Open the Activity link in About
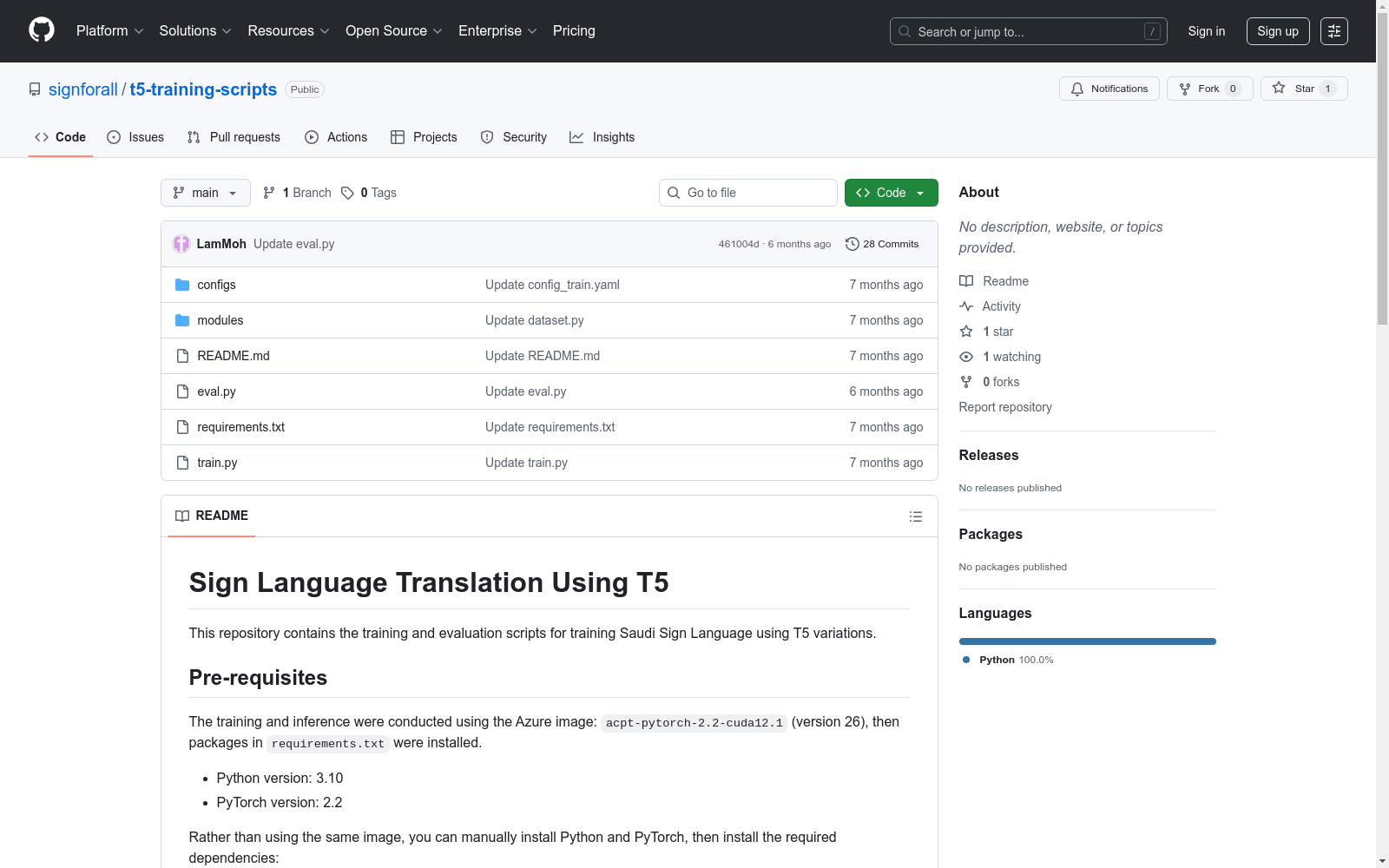The height and width of the screenshot is (868, 1389). 991,306
